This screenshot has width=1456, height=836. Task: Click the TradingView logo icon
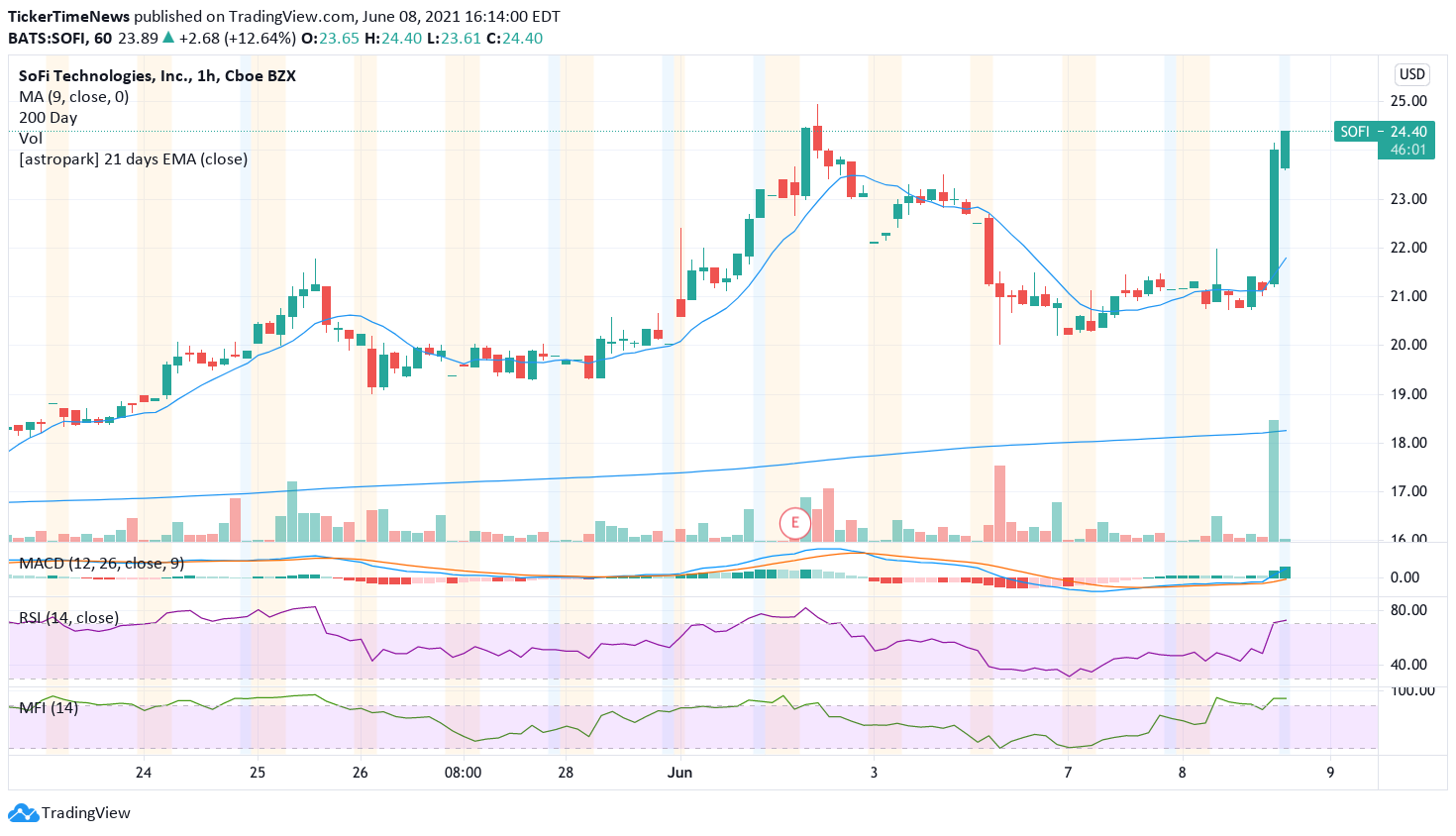click(x=23, y=813)
